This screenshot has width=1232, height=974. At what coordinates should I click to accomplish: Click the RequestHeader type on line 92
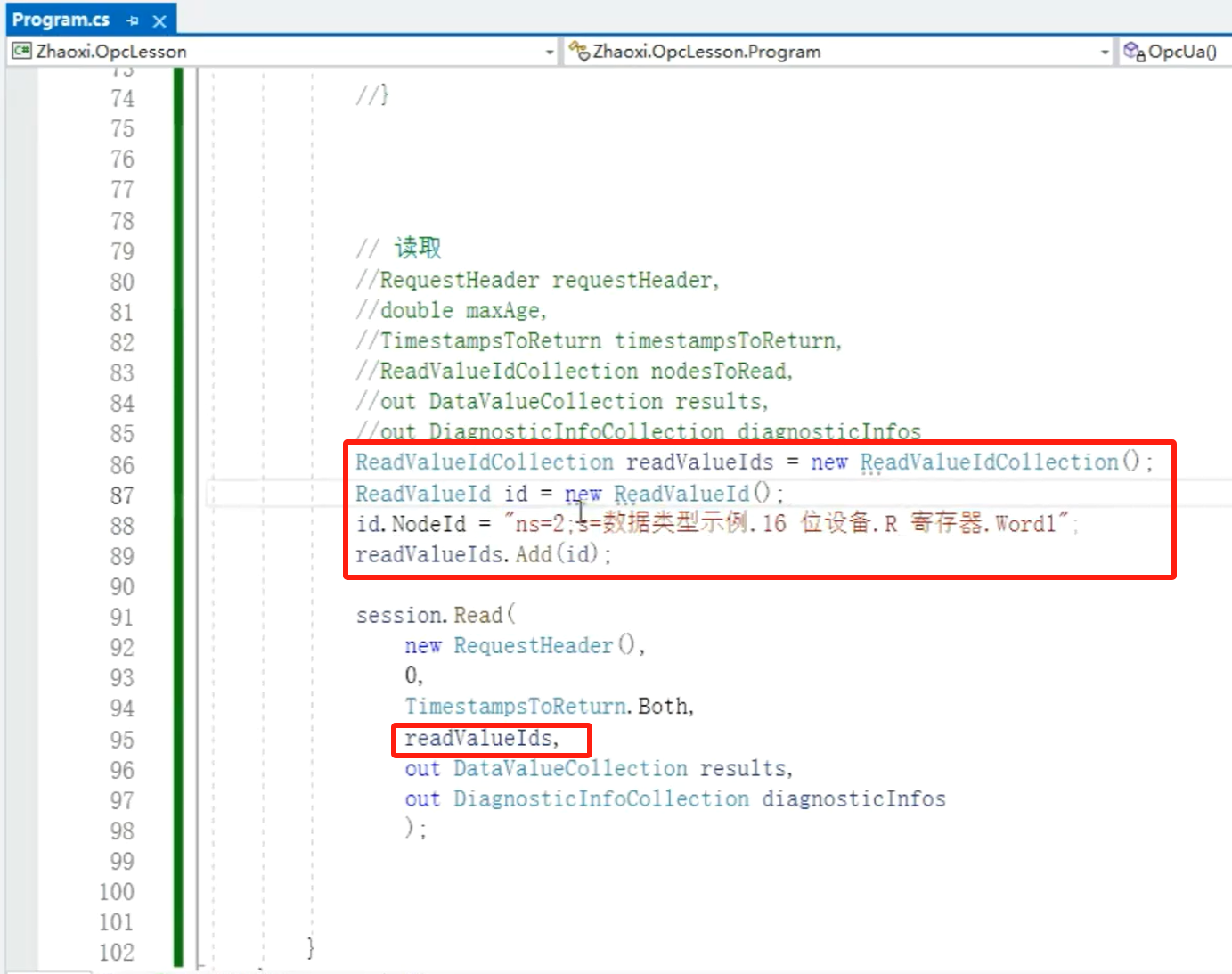533,646
